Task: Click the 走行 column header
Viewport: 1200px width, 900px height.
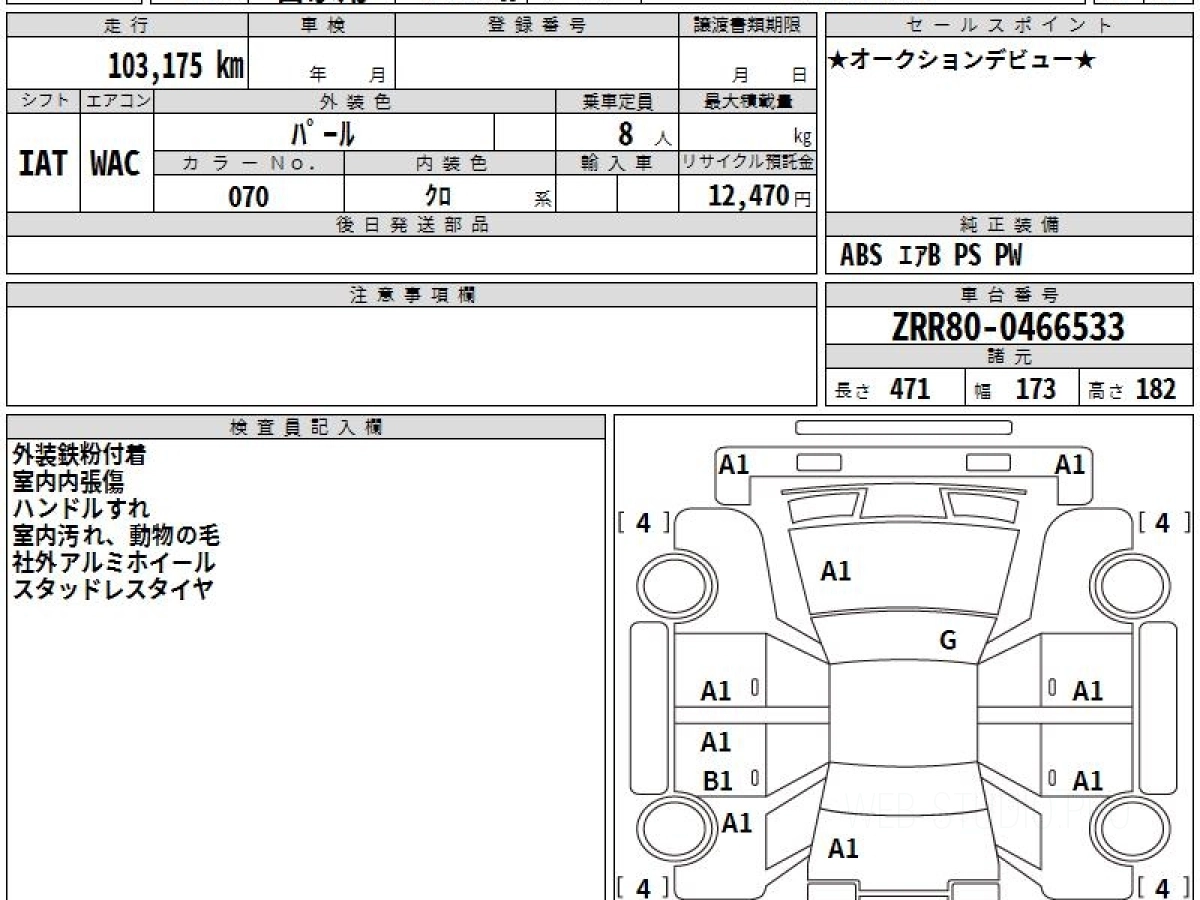Action: click(x=127, y=26)
